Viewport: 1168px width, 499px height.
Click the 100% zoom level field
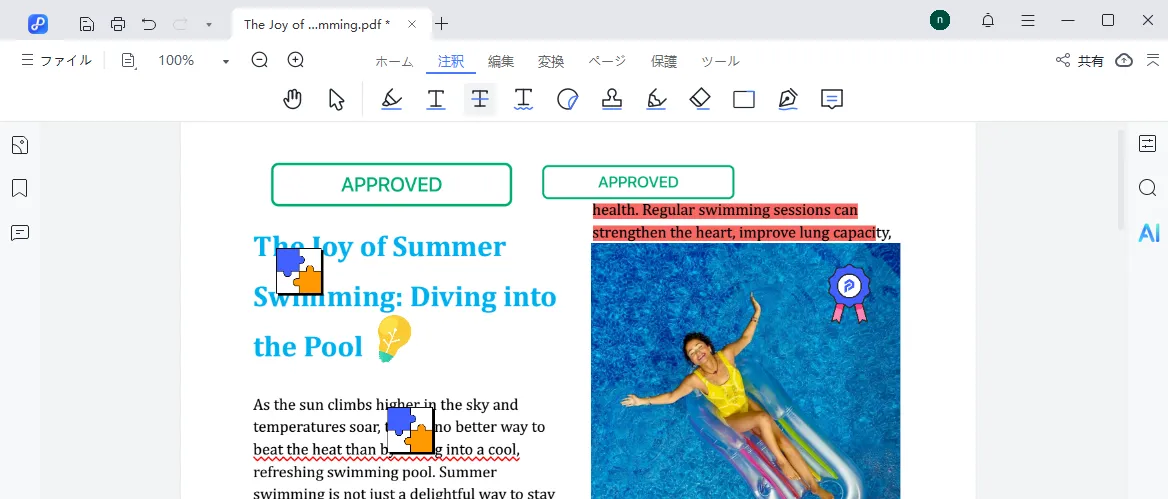[177, 60]
